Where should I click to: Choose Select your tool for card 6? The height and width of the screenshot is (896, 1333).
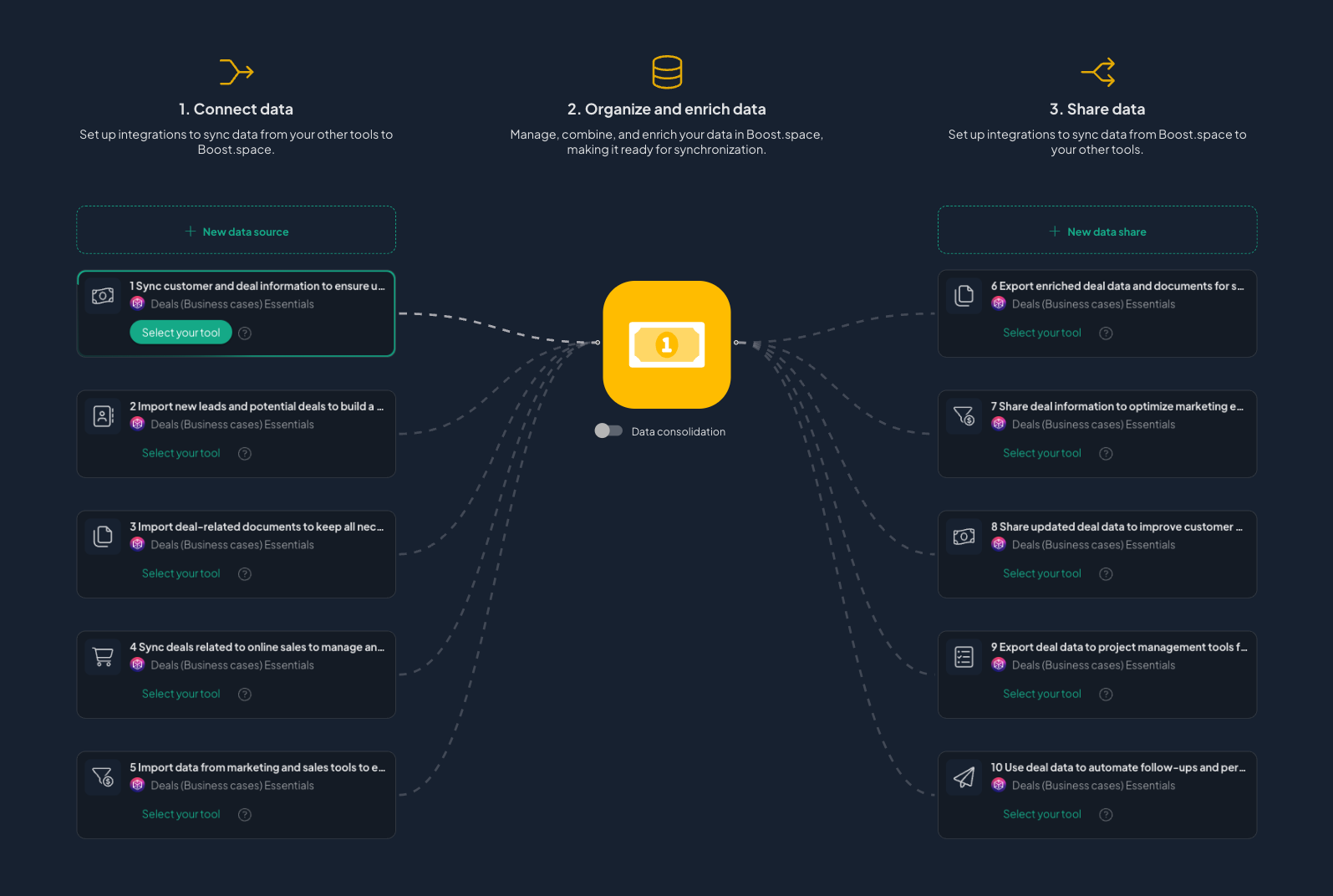(1041, 333)
